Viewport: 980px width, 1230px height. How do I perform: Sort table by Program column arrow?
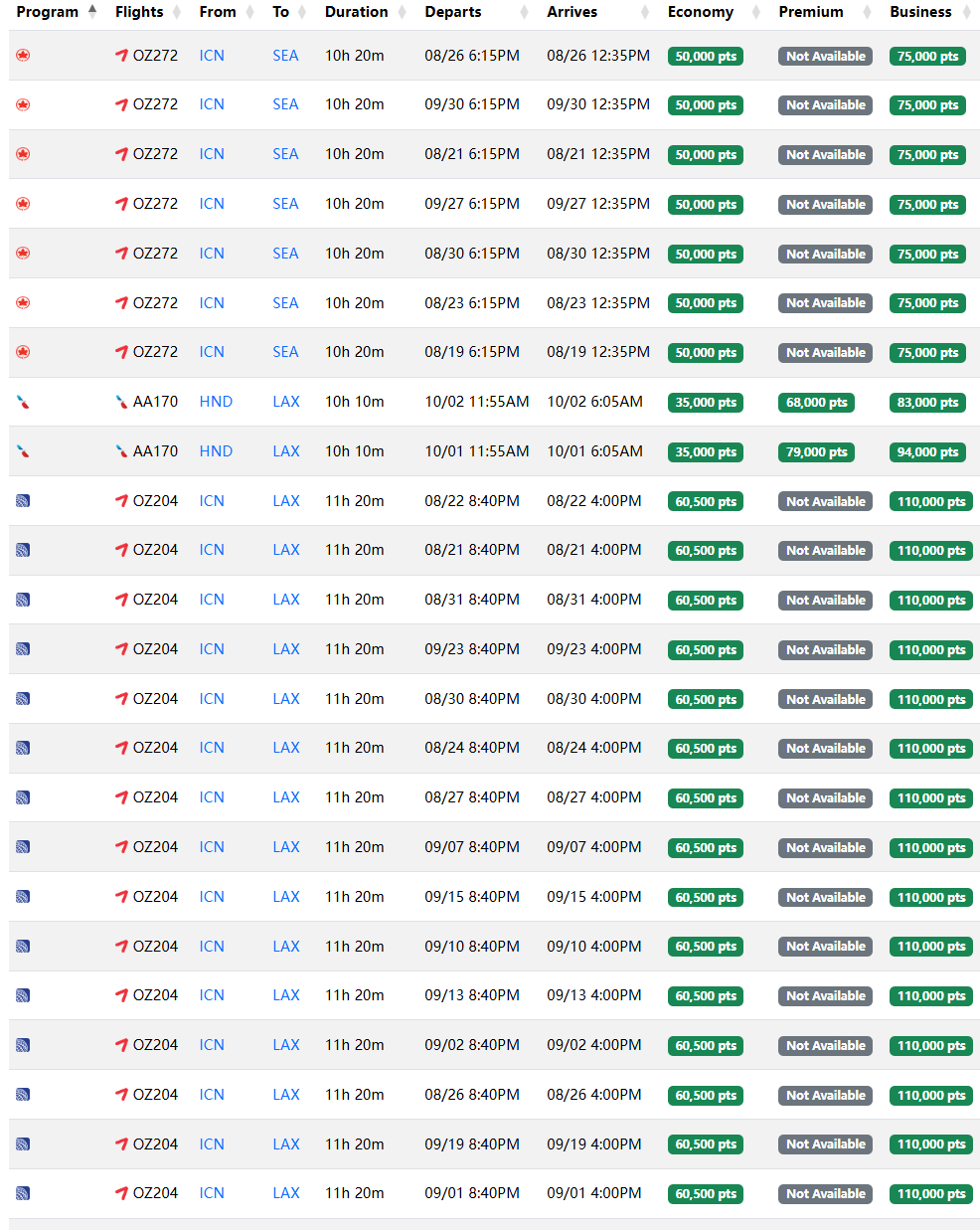coord(92,12)
